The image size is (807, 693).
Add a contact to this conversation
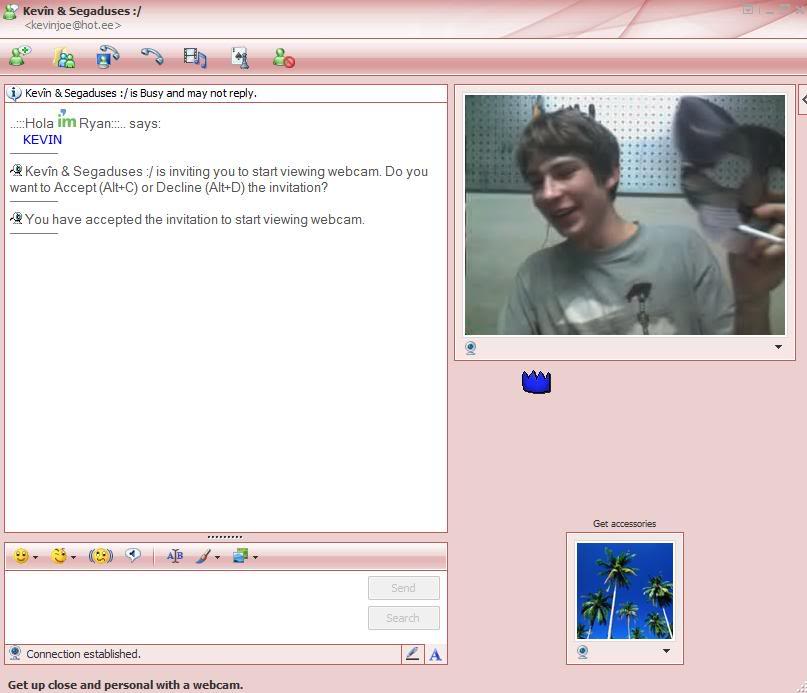point(18,57)
